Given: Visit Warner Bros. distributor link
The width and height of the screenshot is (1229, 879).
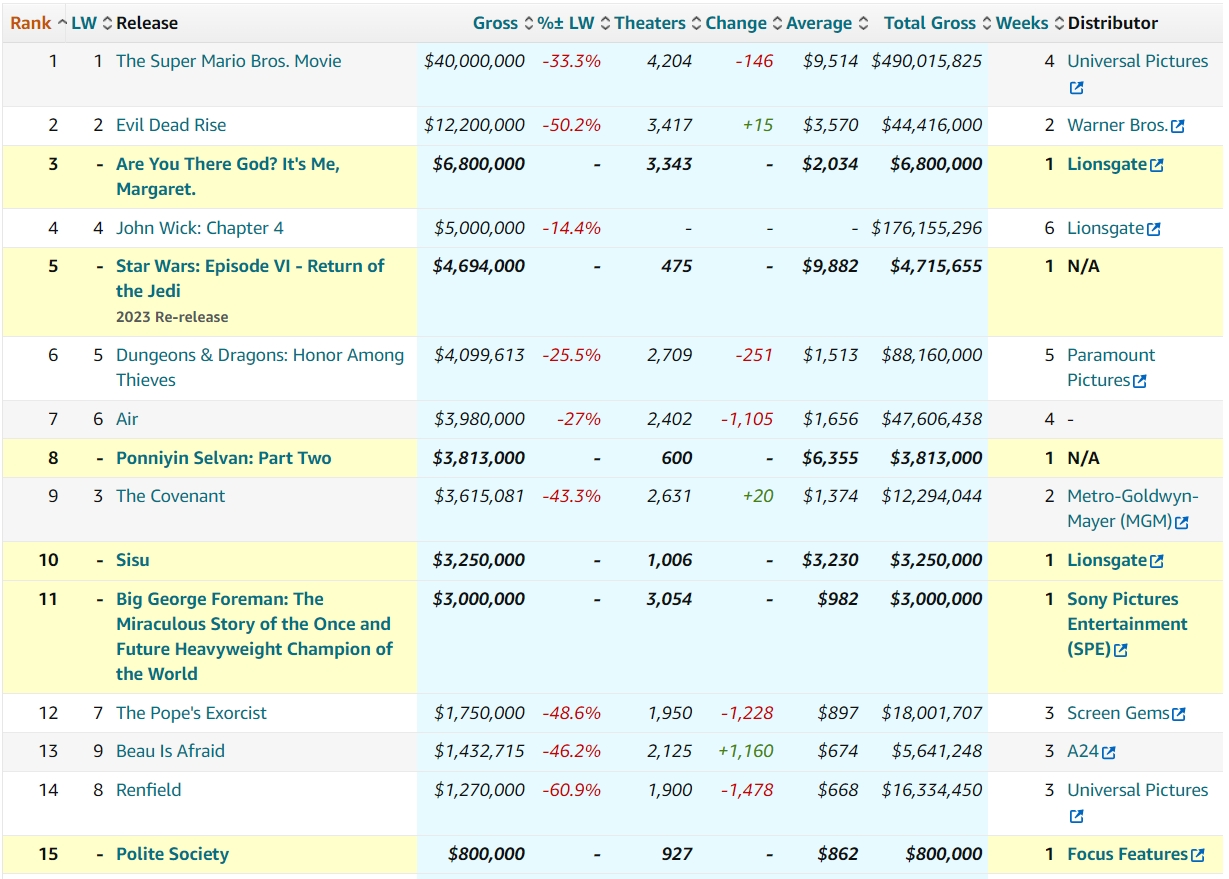Looking at the screenshot, I should (1117, 125).
